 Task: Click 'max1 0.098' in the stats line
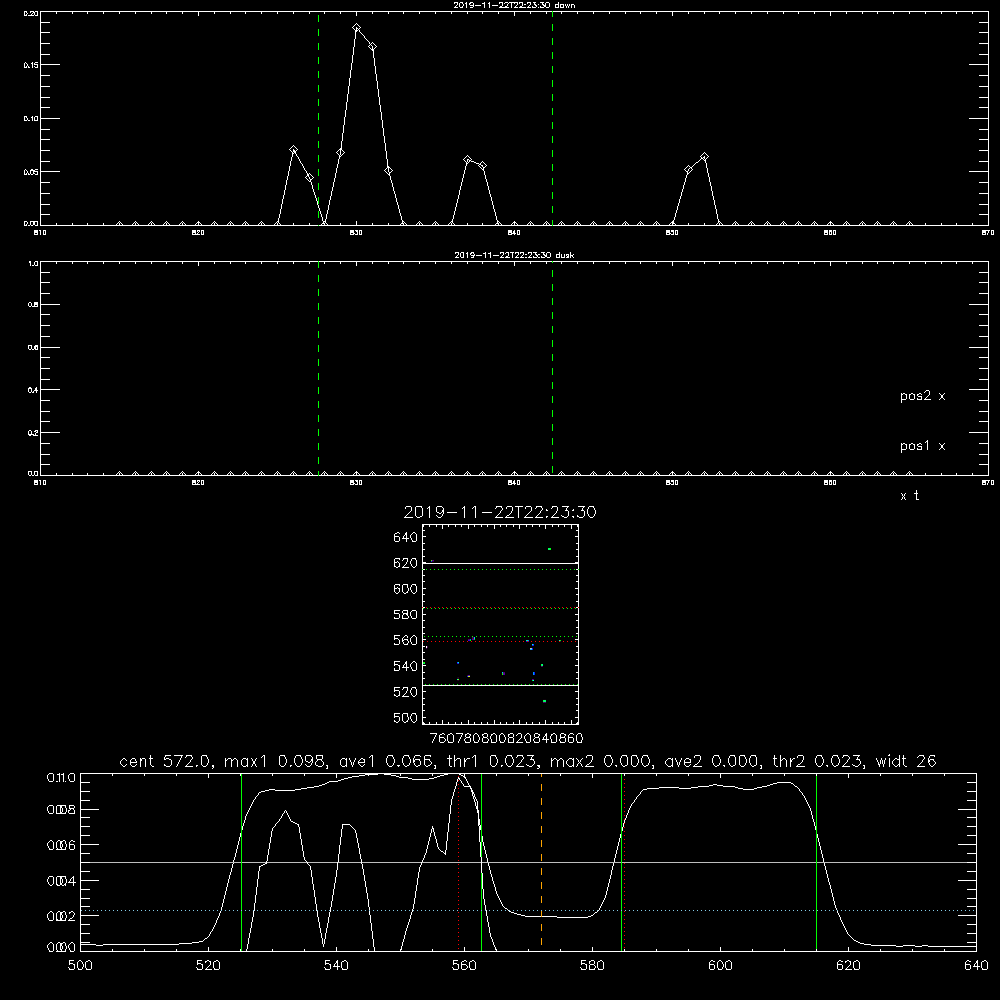tap(275, 761)
